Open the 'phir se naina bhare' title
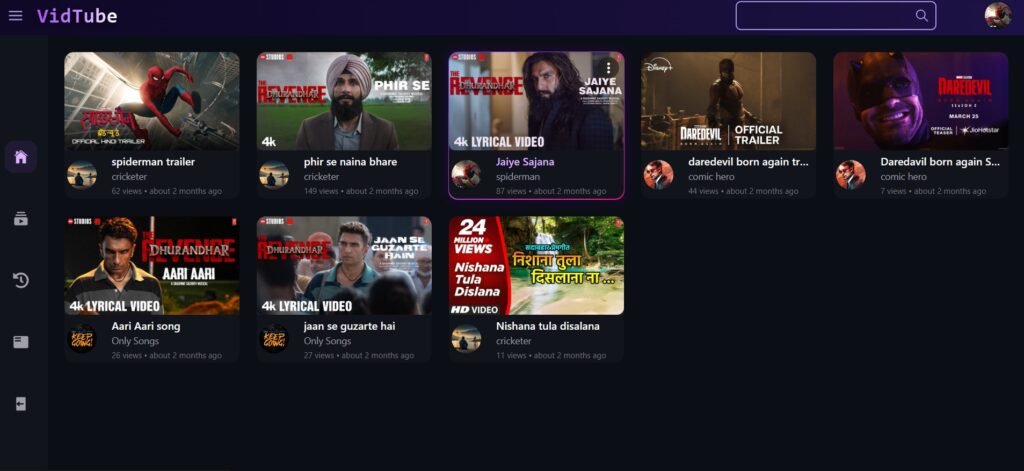 tap(350, 162)
